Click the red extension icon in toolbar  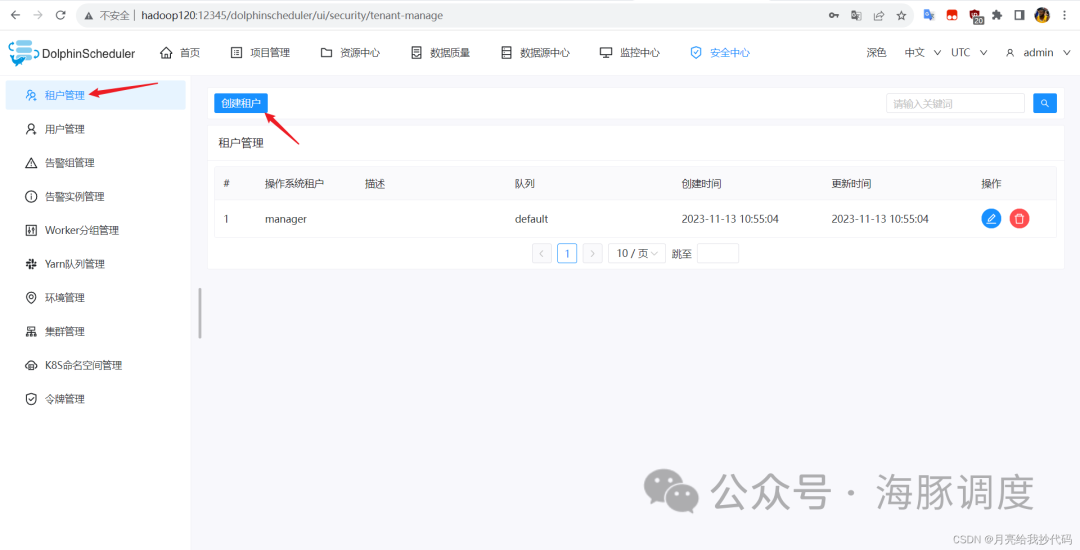coord(952,15)
